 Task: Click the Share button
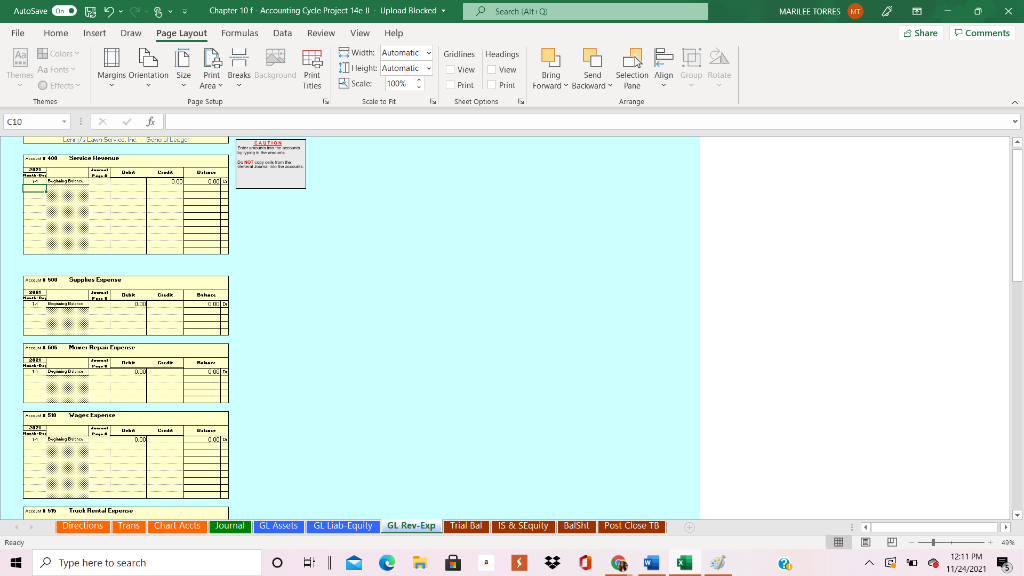[917, 32]
